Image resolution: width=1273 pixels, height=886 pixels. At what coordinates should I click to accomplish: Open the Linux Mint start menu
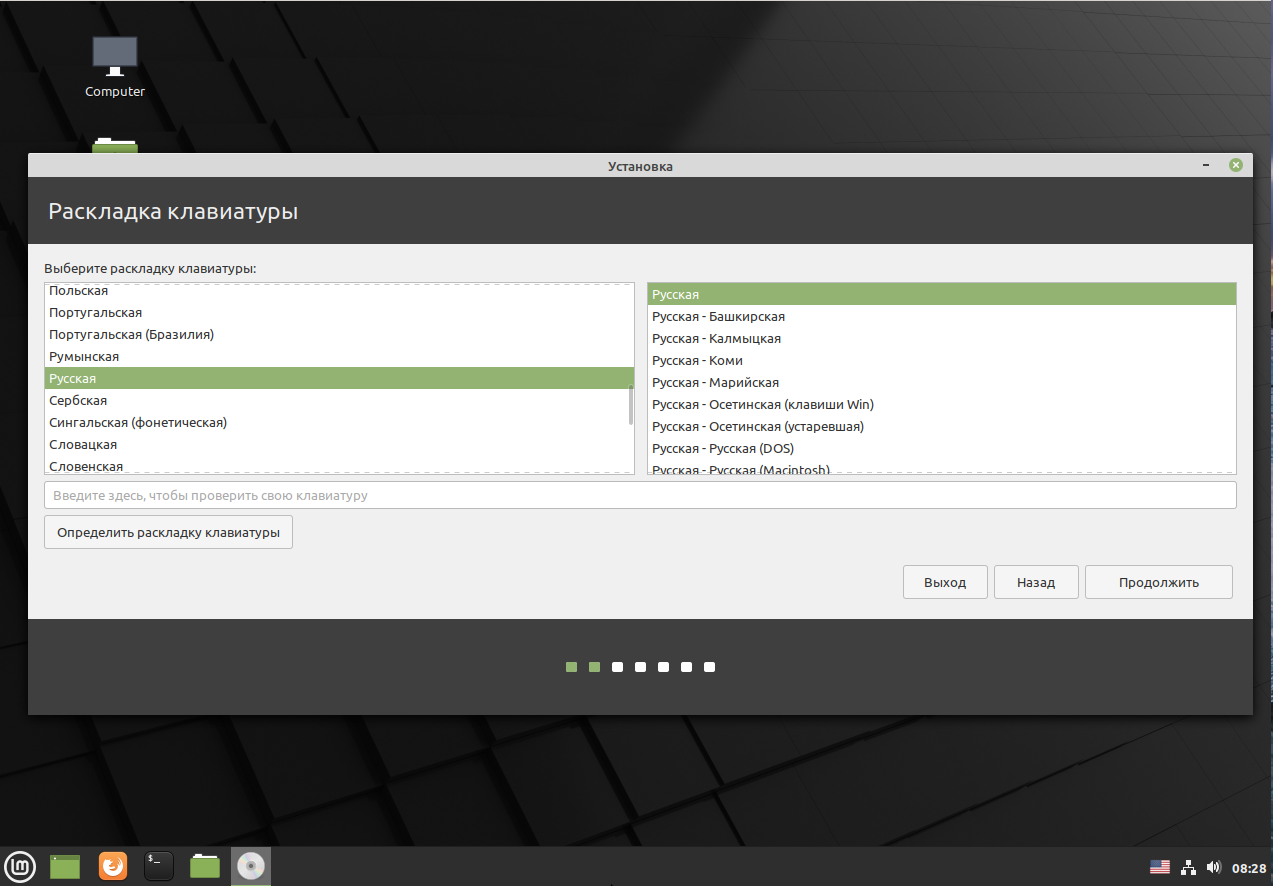(x=20, y=865)
